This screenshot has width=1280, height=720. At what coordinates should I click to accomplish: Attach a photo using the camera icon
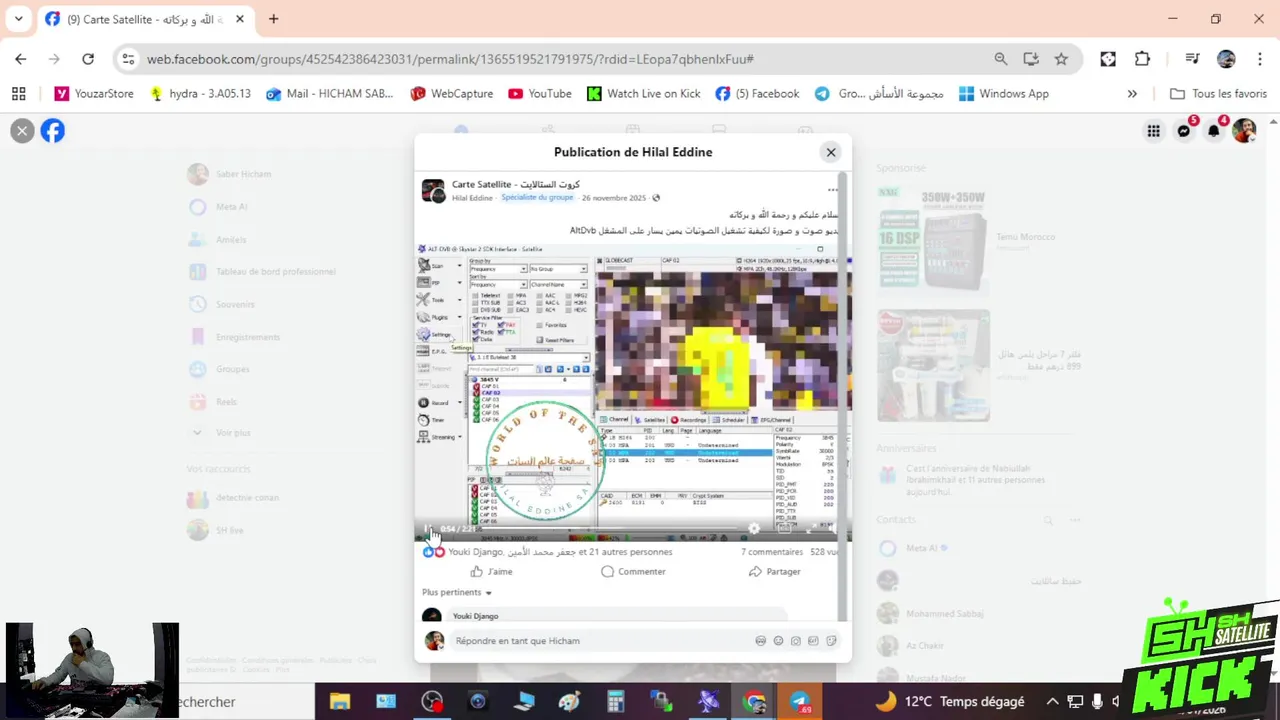point(796,641)
